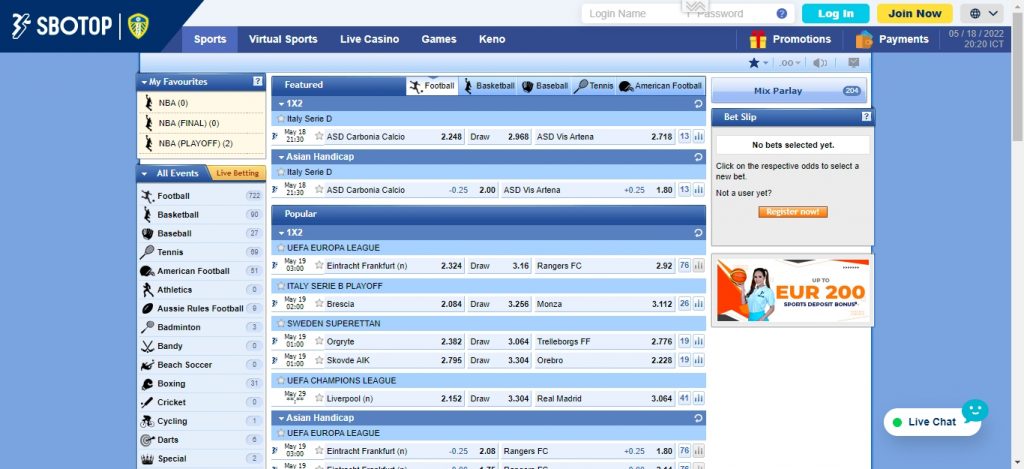Open the messages envelope icon

pyautogui.click(x=854, y=63)
